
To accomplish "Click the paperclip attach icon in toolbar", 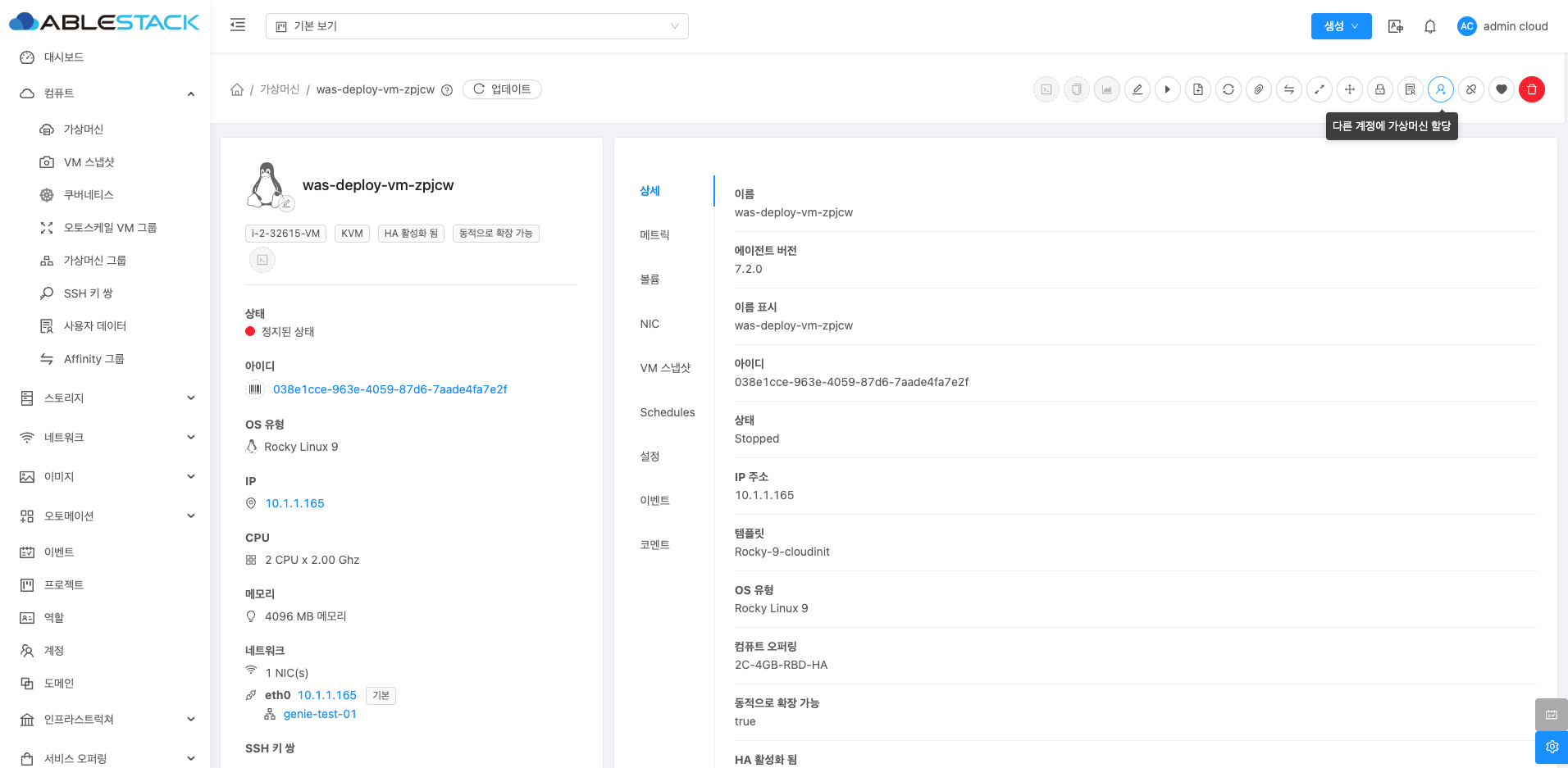I will 1258,89.
